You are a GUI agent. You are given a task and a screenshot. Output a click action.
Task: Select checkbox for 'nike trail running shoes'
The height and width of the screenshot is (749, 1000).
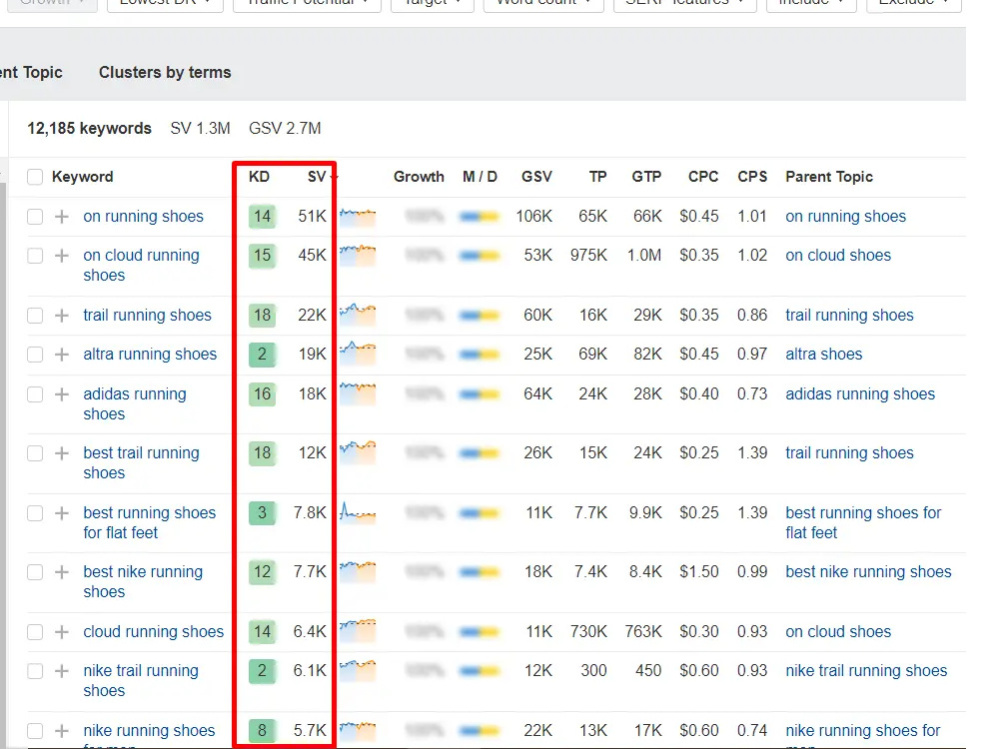tap(35, 671)
